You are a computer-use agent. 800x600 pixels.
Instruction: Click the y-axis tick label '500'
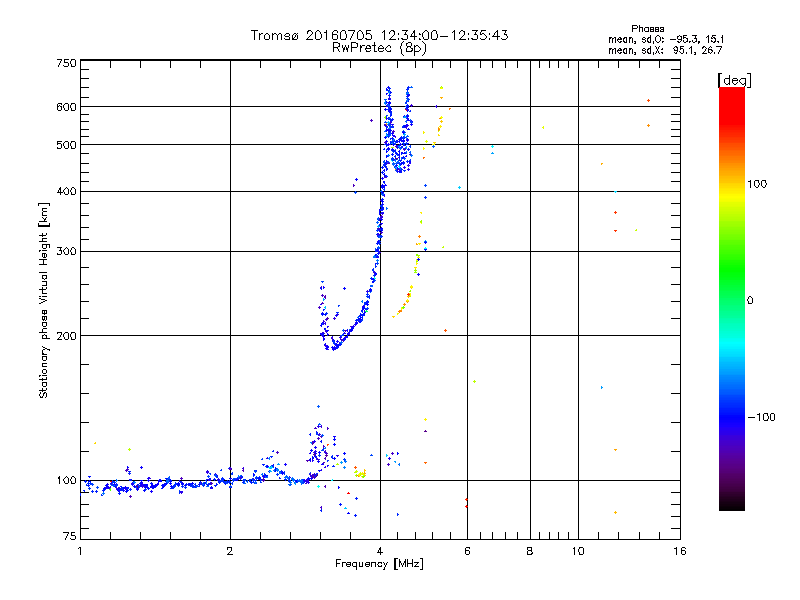pyautogui.click(x=67, y=145)
